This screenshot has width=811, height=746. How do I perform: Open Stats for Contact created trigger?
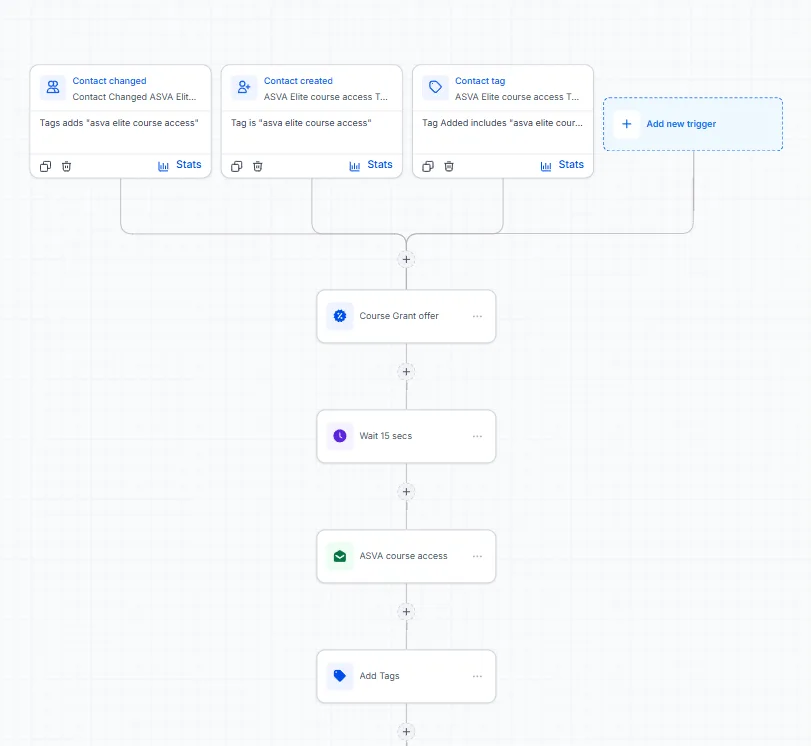[371, 165]
